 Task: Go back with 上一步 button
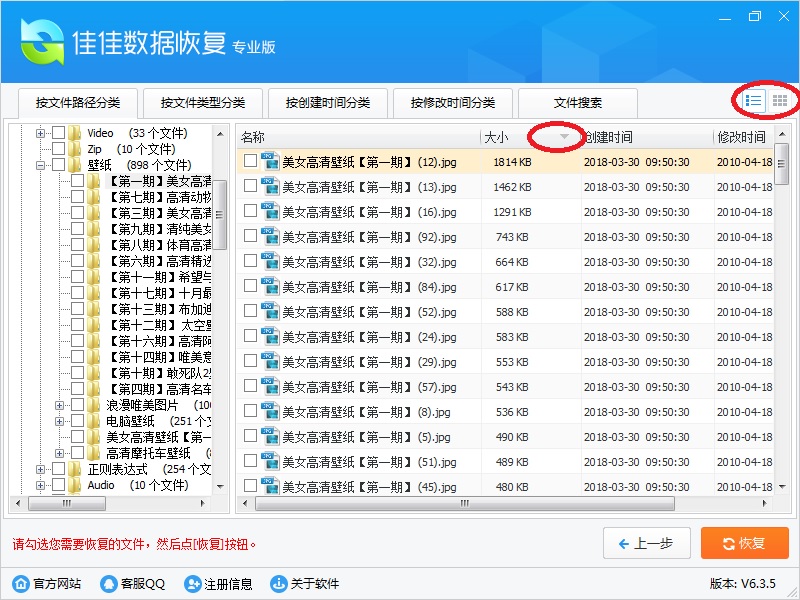(646, 543)
